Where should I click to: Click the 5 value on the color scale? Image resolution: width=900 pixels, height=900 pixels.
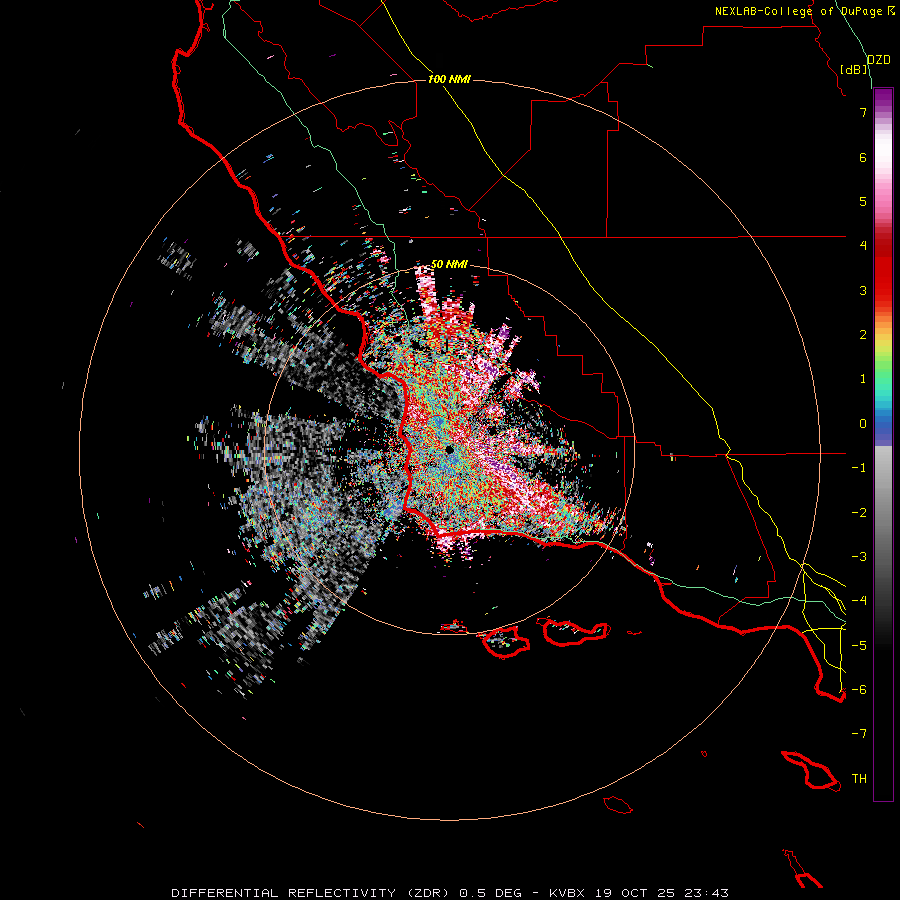click(x=863, y=201)
